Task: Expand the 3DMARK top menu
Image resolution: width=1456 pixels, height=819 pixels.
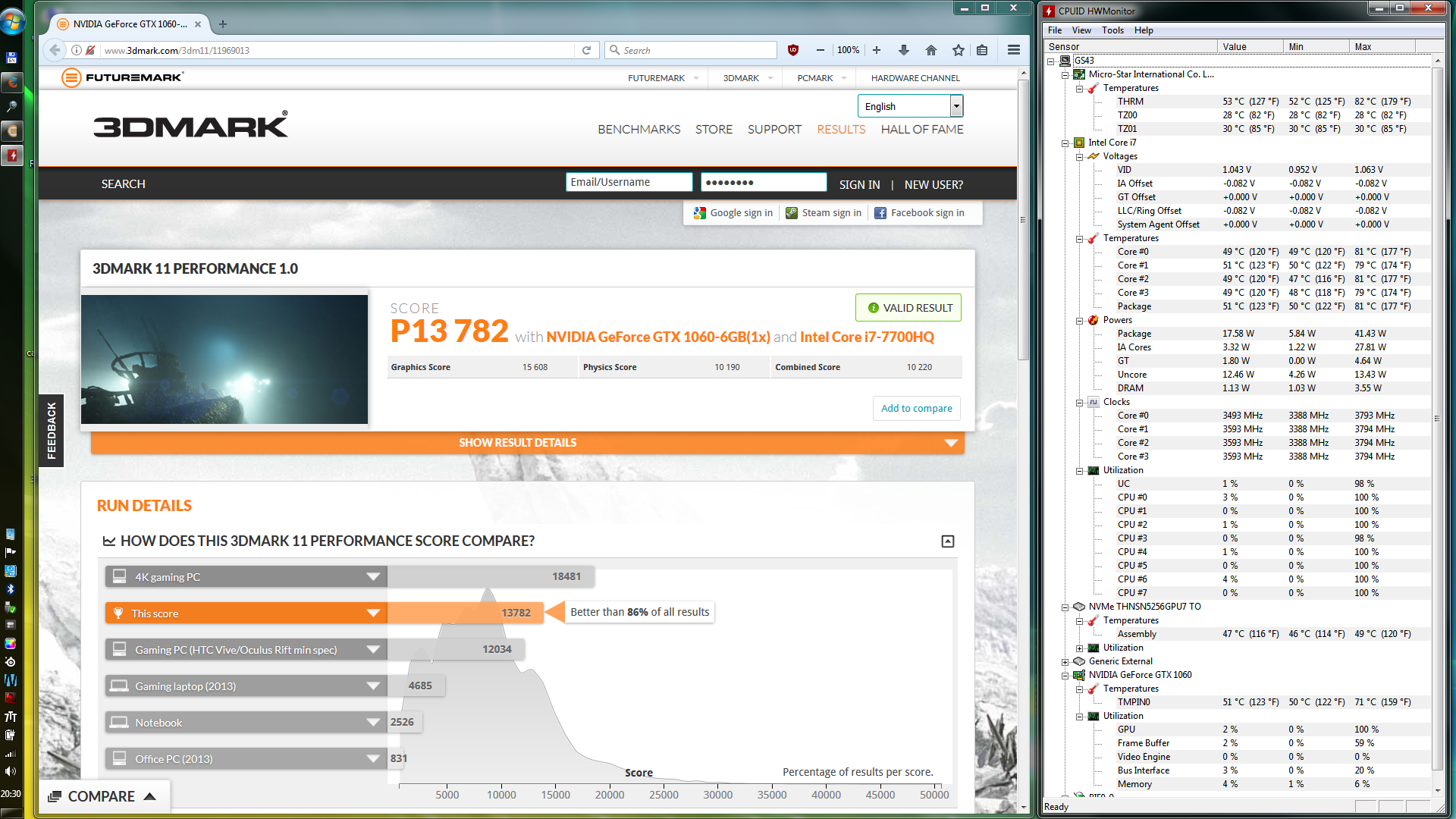Action: click(x=748, y=78)
